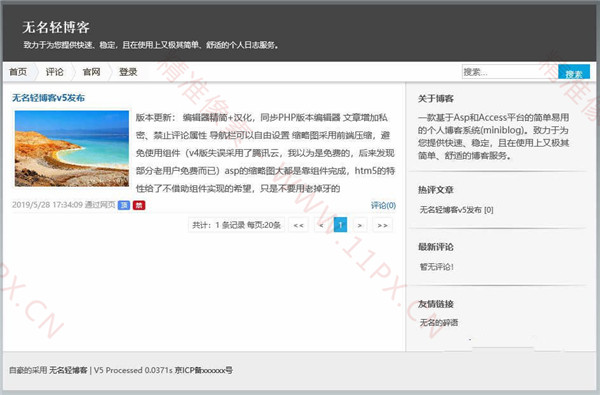
Task: Jump to last page with >> button
Action: pyautogui.click(x=383, y=225)
